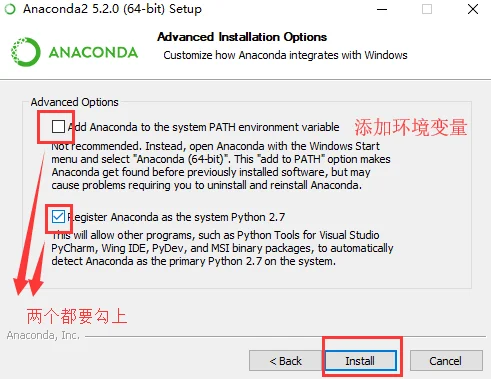This screenshot has width=491, height=379.
Task: Start installation with the Install button
Action: tap(360, 361)
